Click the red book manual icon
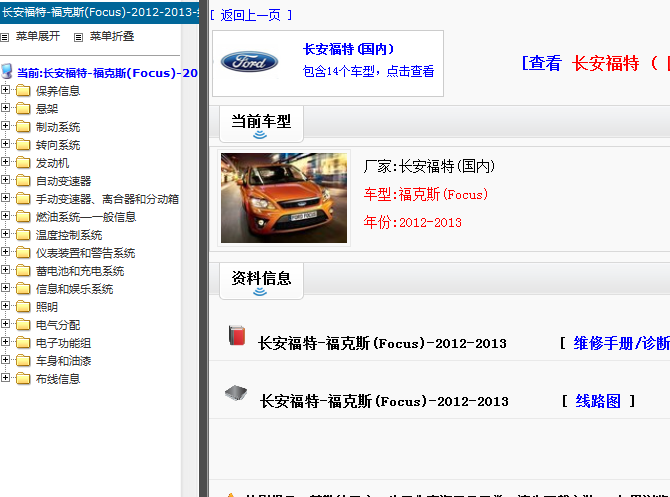The width and height of the screenshot is (670, 497). (237, 335)
